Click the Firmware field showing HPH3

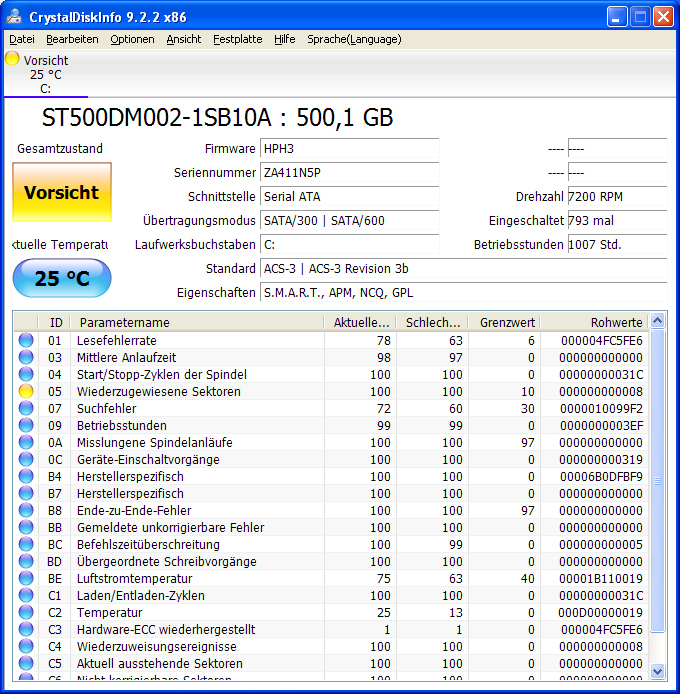pos(349,149)
